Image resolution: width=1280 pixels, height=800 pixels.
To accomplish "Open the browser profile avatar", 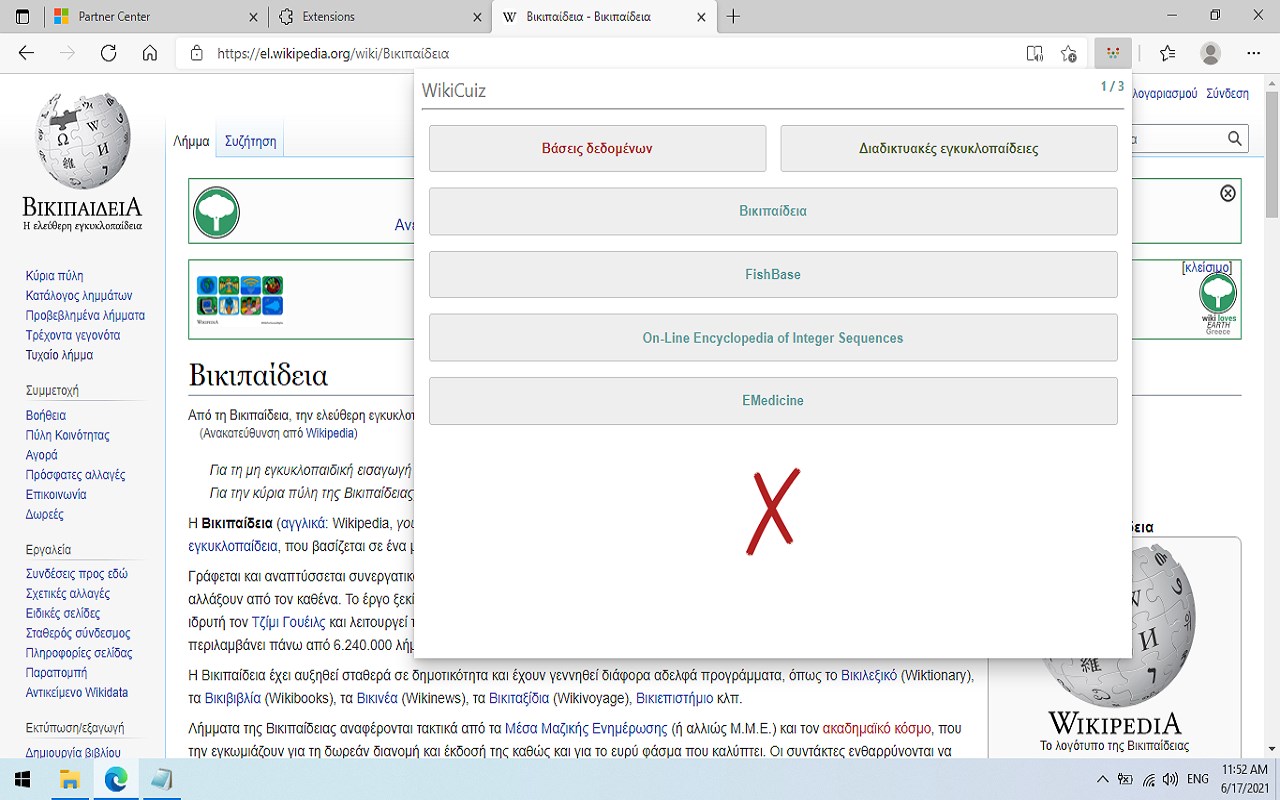I will tap(1210, 53).
